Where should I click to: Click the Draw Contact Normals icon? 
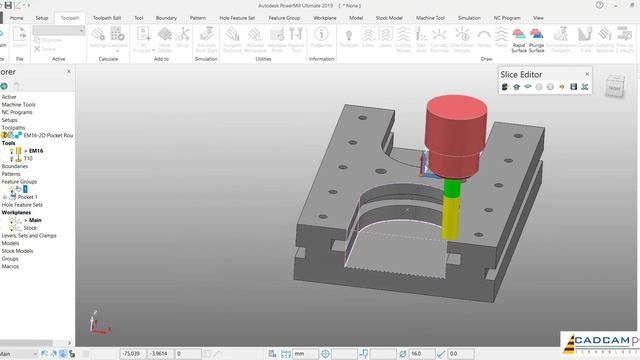(x=439, y=40)
